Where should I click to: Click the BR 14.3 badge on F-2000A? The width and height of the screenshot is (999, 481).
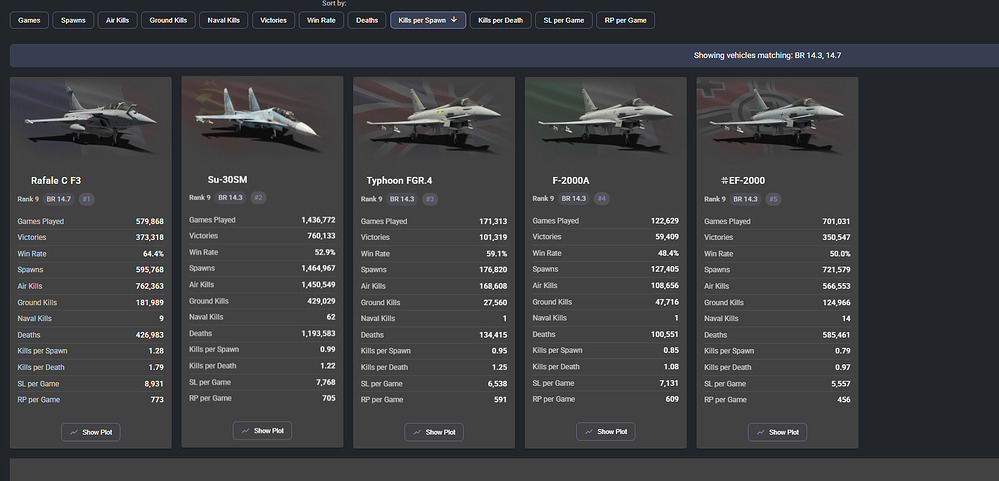tap(574, 199)
